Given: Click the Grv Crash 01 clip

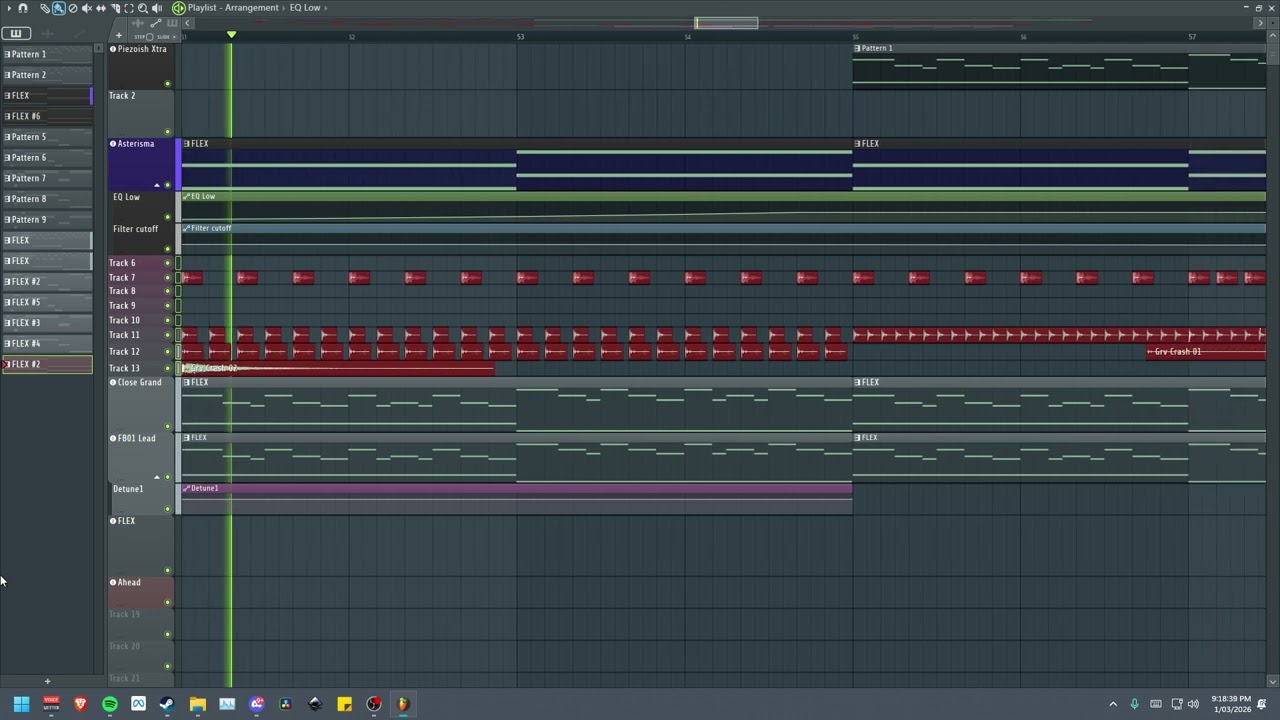Looking at the screenshot, I should coord(1206,352).
